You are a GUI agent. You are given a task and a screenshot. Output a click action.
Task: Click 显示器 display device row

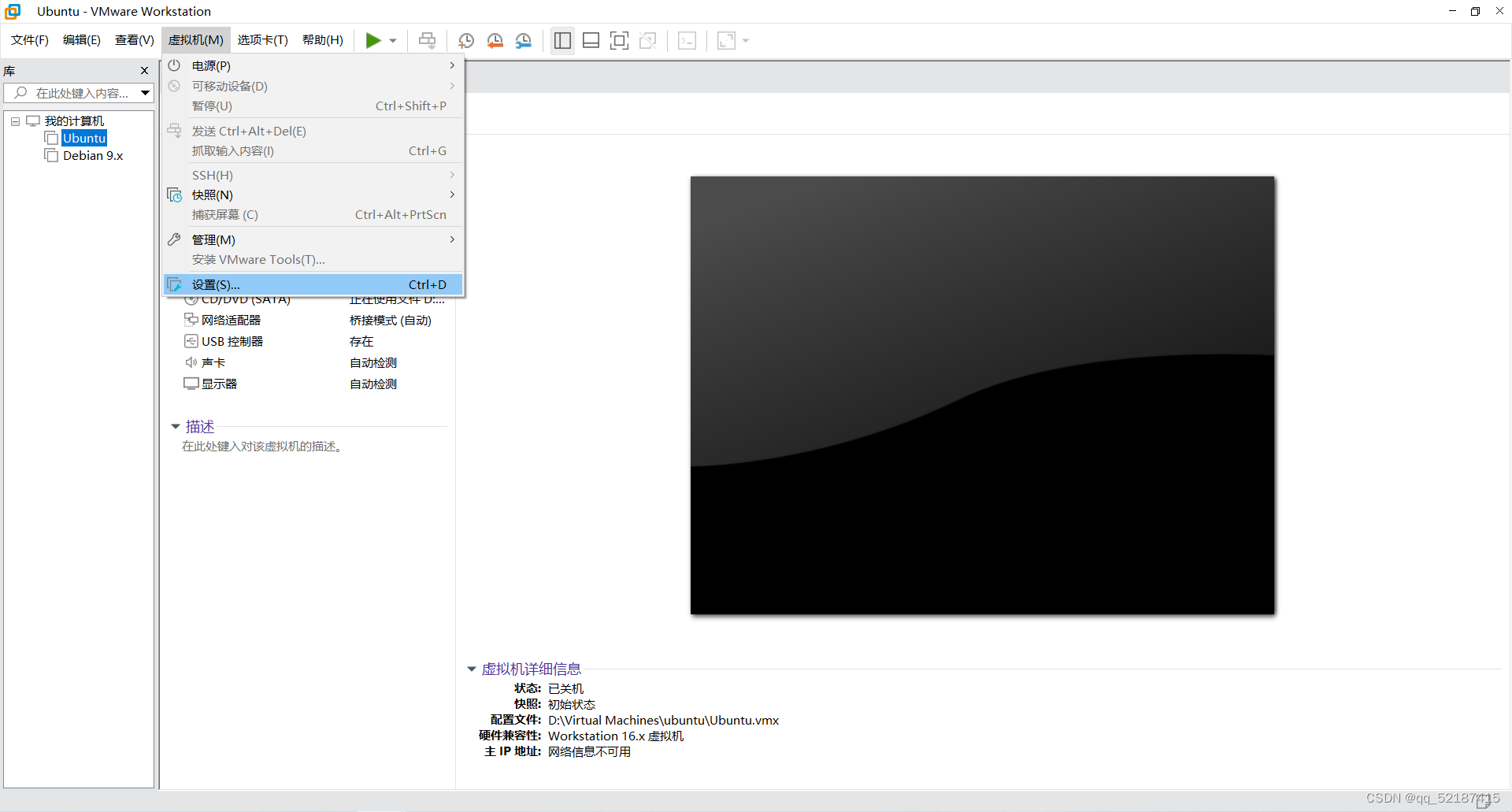pyautogui.click(x=315, y=384)
